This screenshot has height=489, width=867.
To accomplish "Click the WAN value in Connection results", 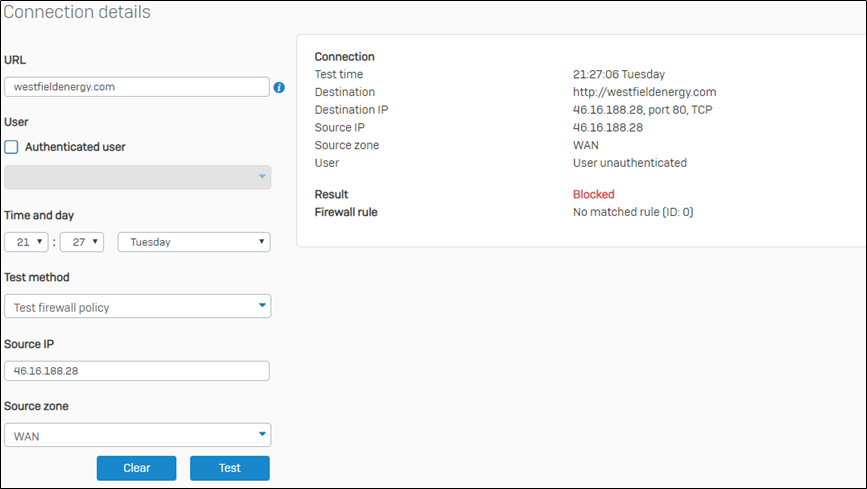I will (x=586, y=145).
